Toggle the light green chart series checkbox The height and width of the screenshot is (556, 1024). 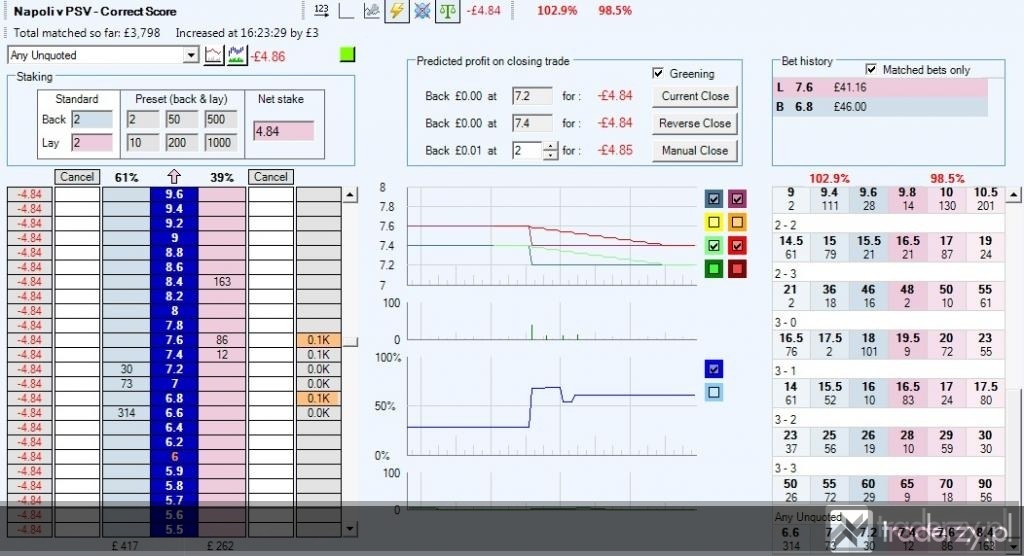[x=714, y=246]
